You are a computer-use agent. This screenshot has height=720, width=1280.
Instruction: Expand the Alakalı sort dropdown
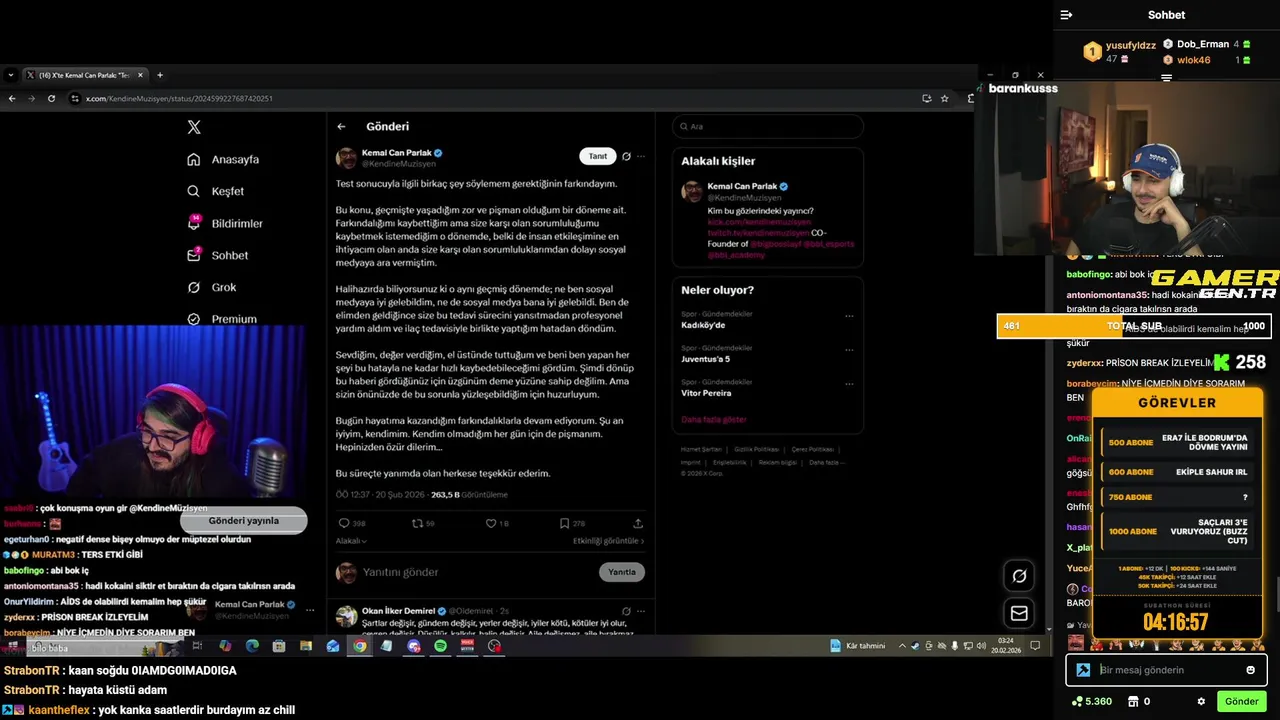351,541
